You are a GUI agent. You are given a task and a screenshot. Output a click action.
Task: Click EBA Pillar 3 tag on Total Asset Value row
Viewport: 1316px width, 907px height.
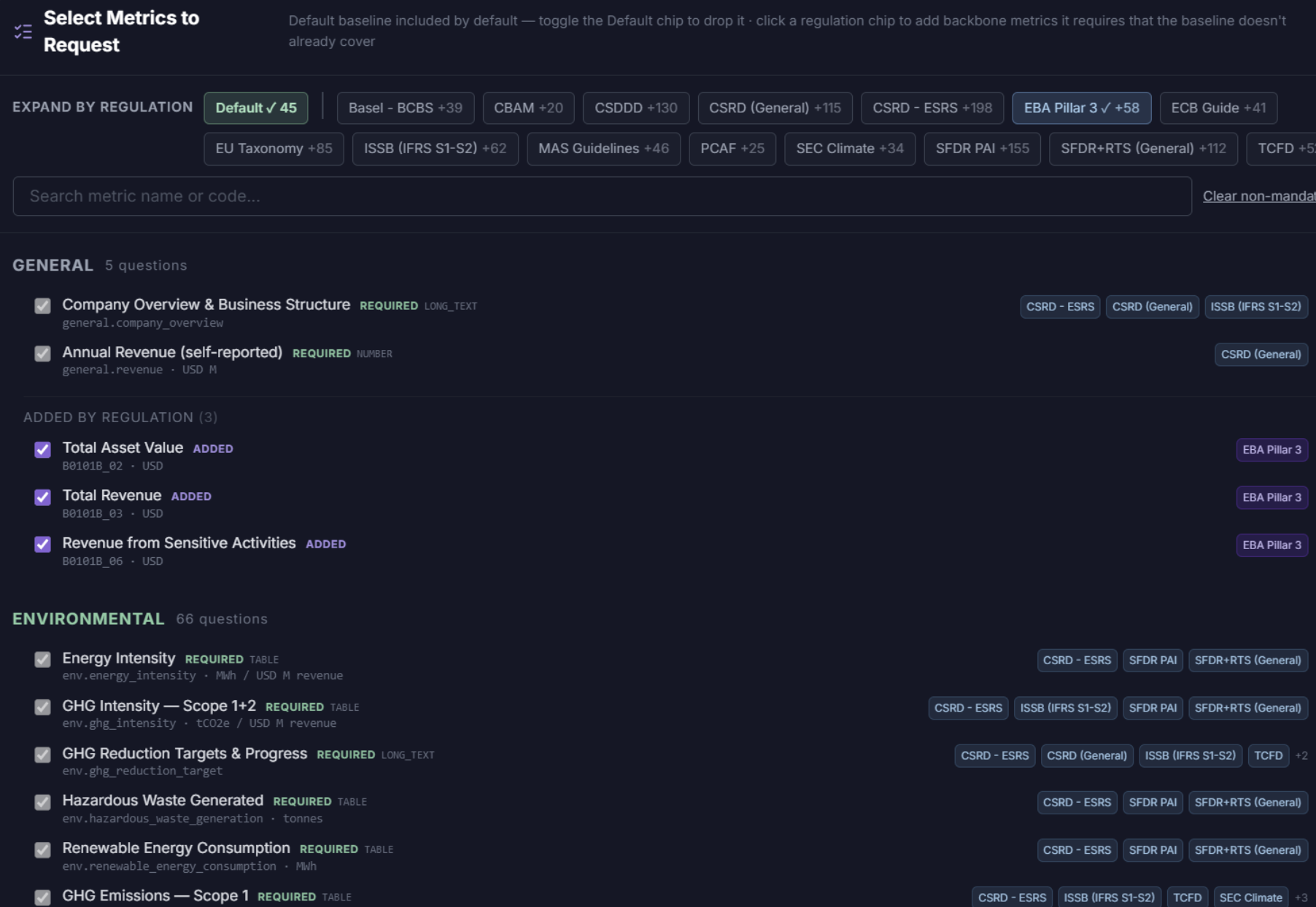[1272, 450]
